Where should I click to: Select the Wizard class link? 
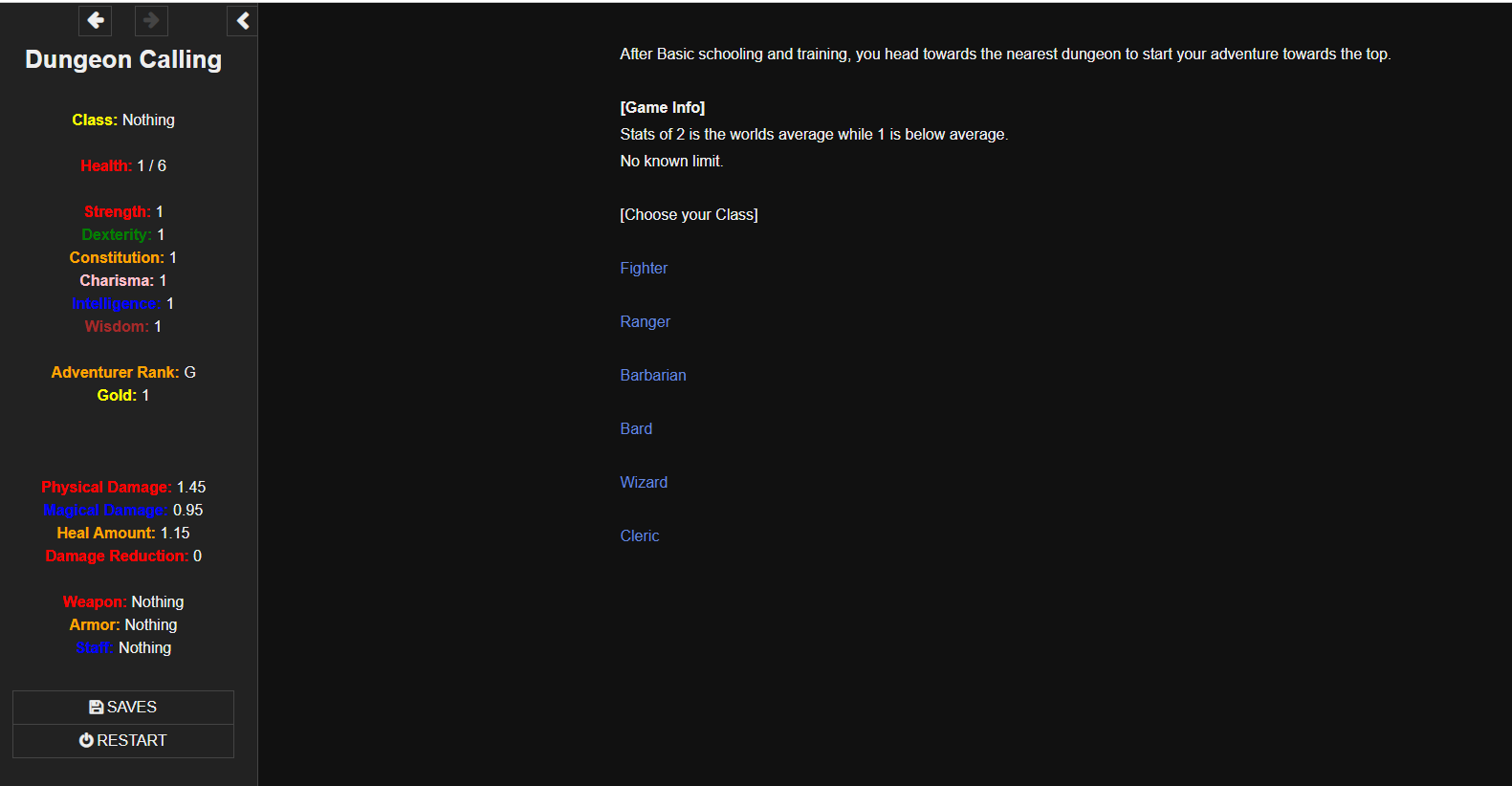pos(644,483)
